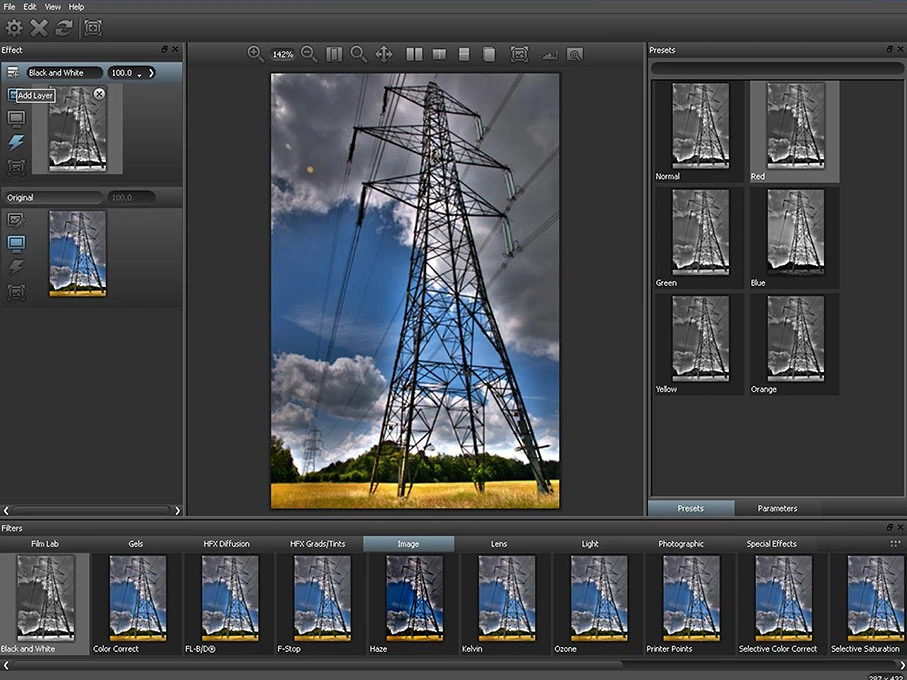Image resolution: width=907 pixels, height=680 pixels.
Task: Click the refresh icon in the top toolbar
Action: tap(63, 28)
